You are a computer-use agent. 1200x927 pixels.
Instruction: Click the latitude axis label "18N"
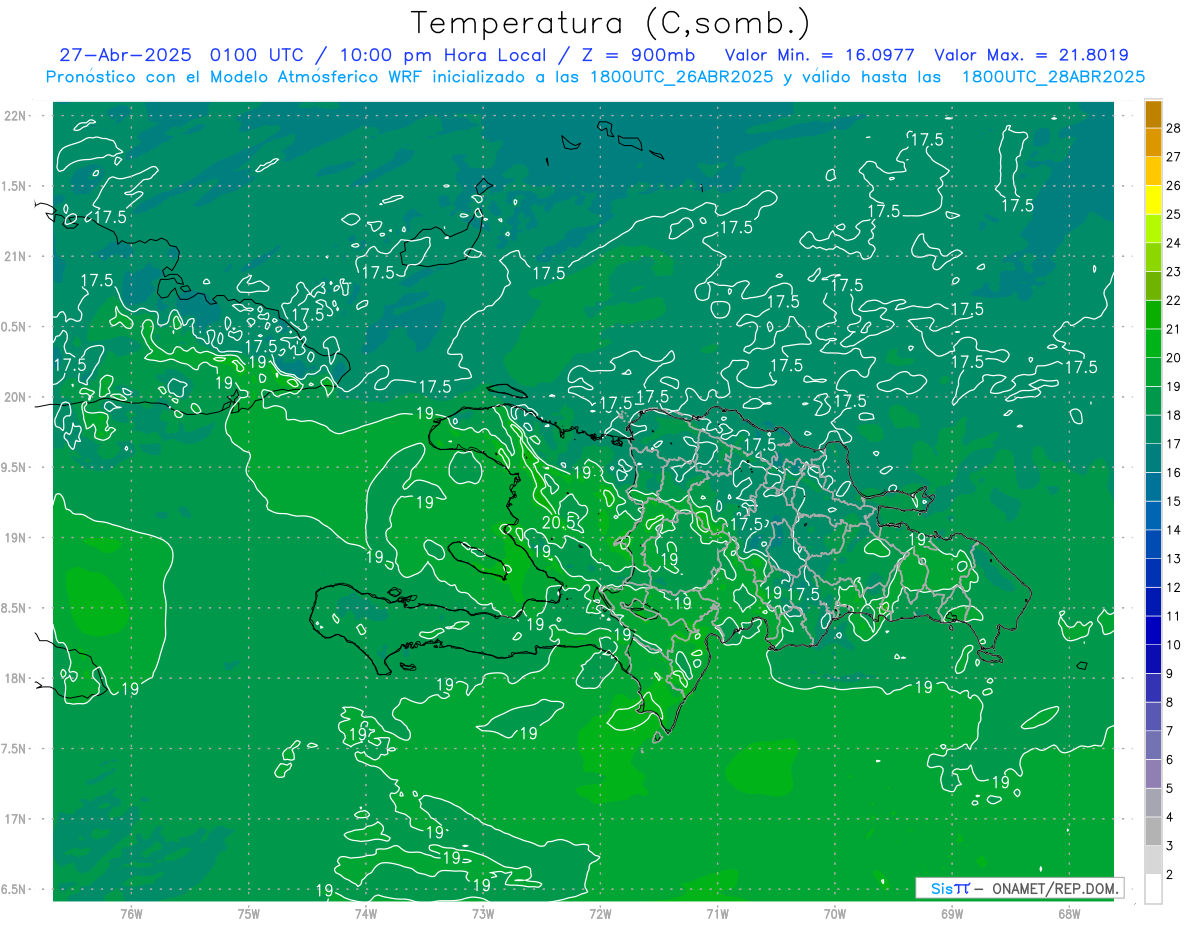pyautogui.click(x=17, y=678)
